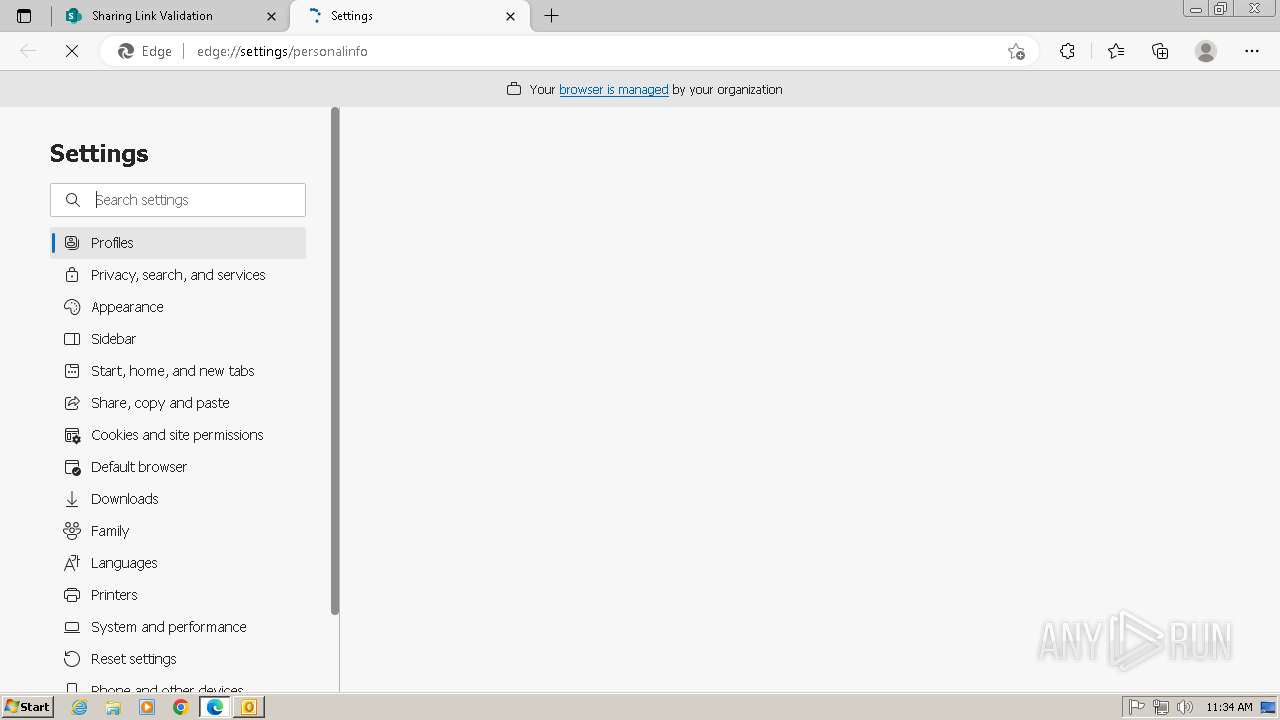Open the Collections icon
The height and width of the screenshot is (720, 1280).
point(1160,51)
